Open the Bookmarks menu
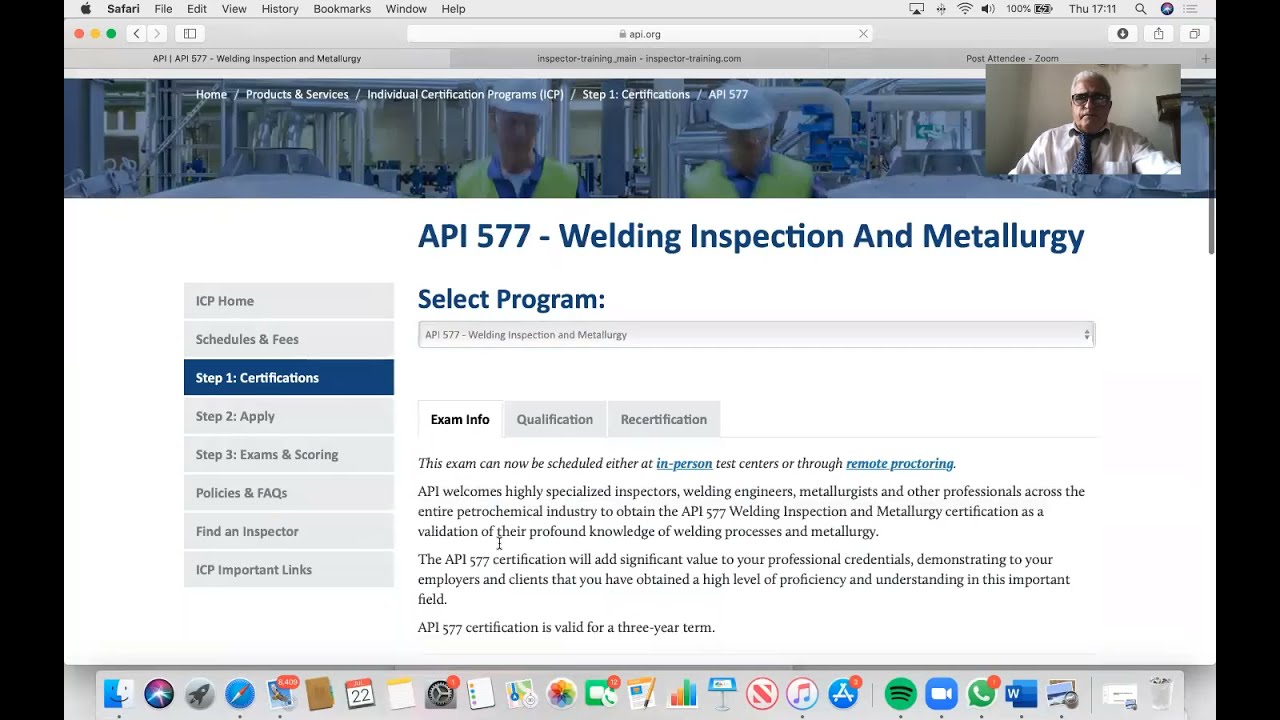The image size is (1280, 720). coord(342,9)
